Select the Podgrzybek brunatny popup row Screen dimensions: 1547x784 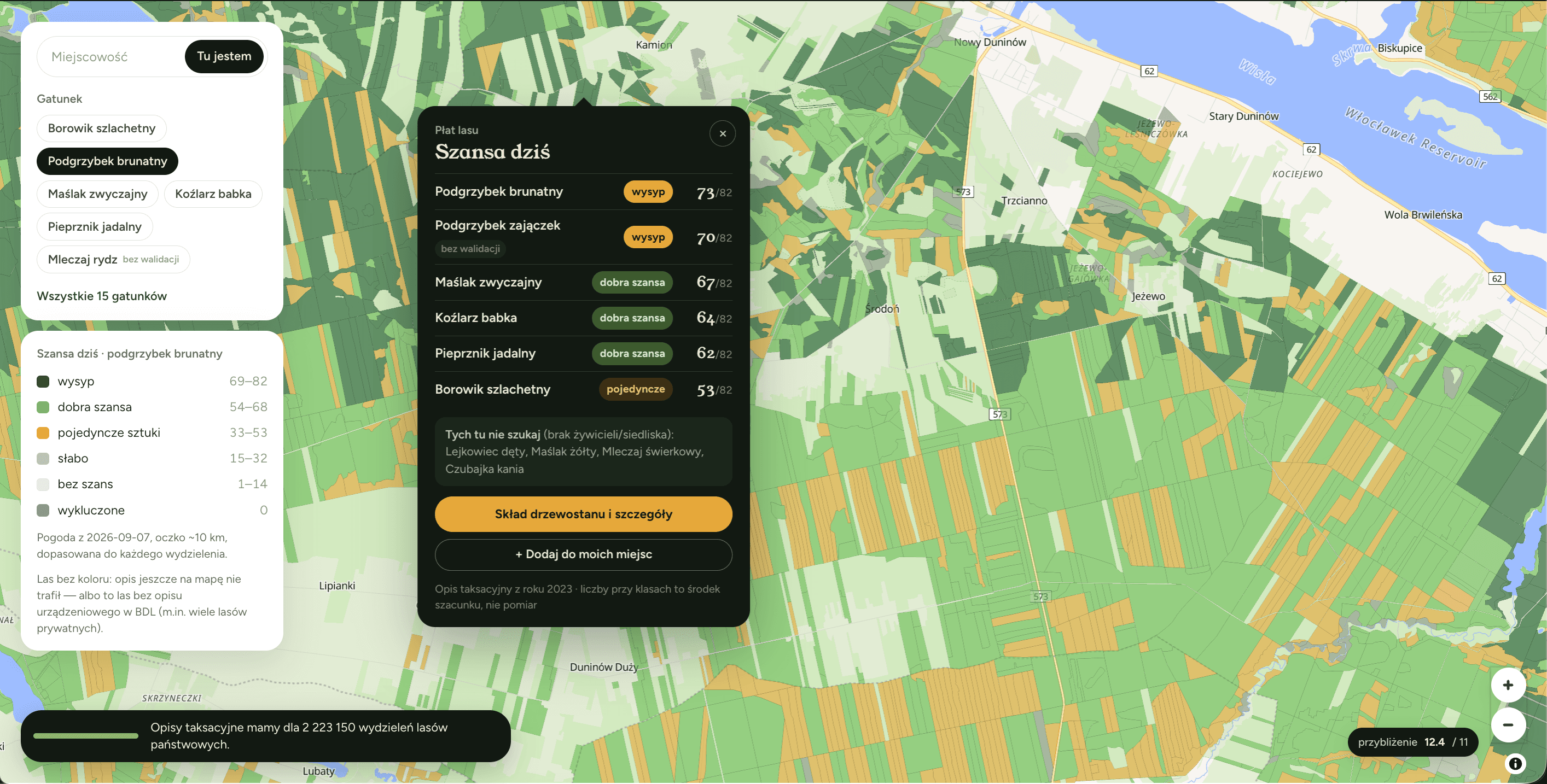583,192
